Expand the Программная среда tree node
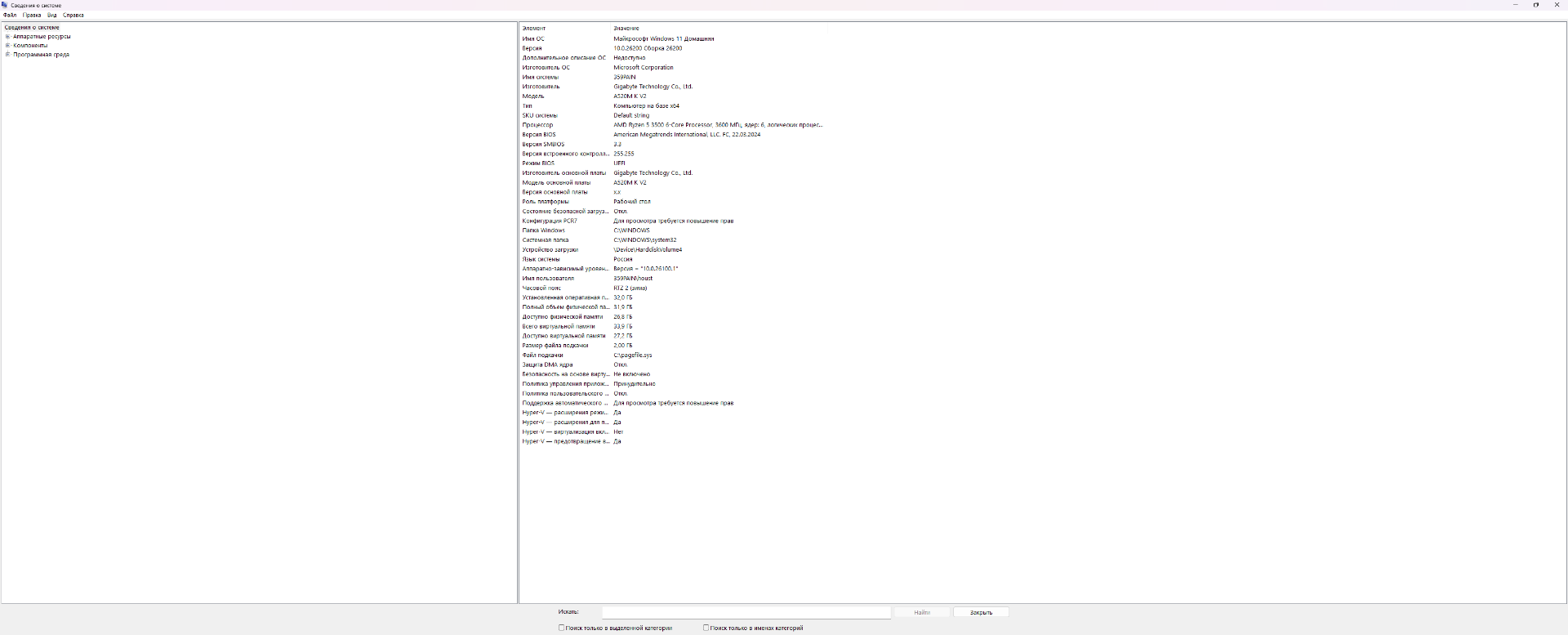 [7, 55]
